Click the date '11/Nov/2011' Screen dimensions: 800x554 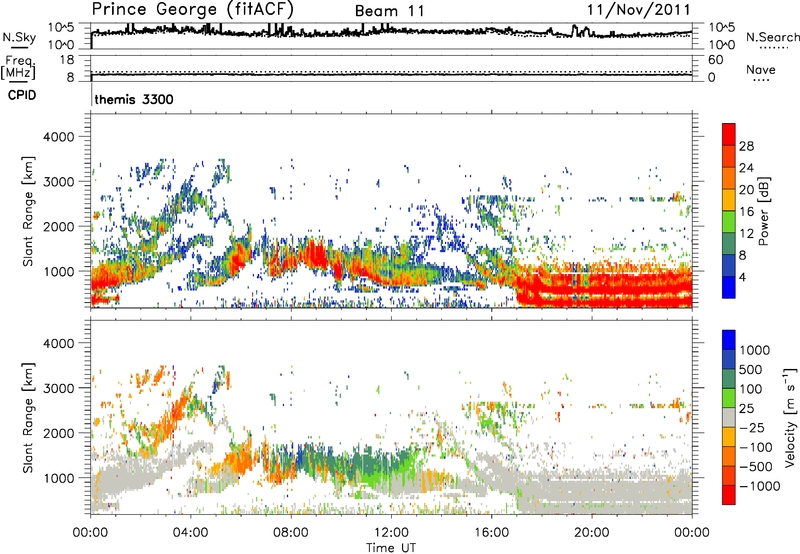638,10
